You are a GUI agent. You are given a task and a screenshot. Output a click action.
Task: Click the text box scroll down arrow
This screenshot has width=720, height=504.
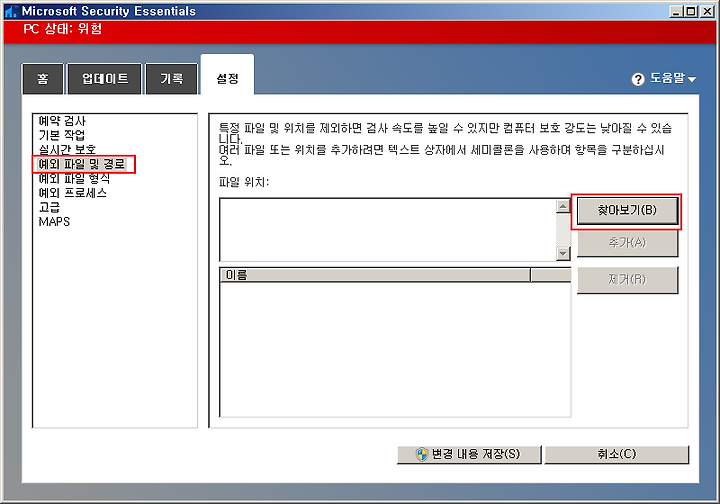563,253
